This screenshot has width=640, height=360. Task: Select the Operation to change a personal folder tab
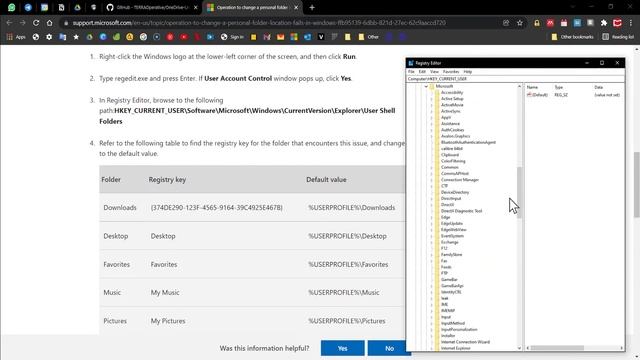pos(253,7)
